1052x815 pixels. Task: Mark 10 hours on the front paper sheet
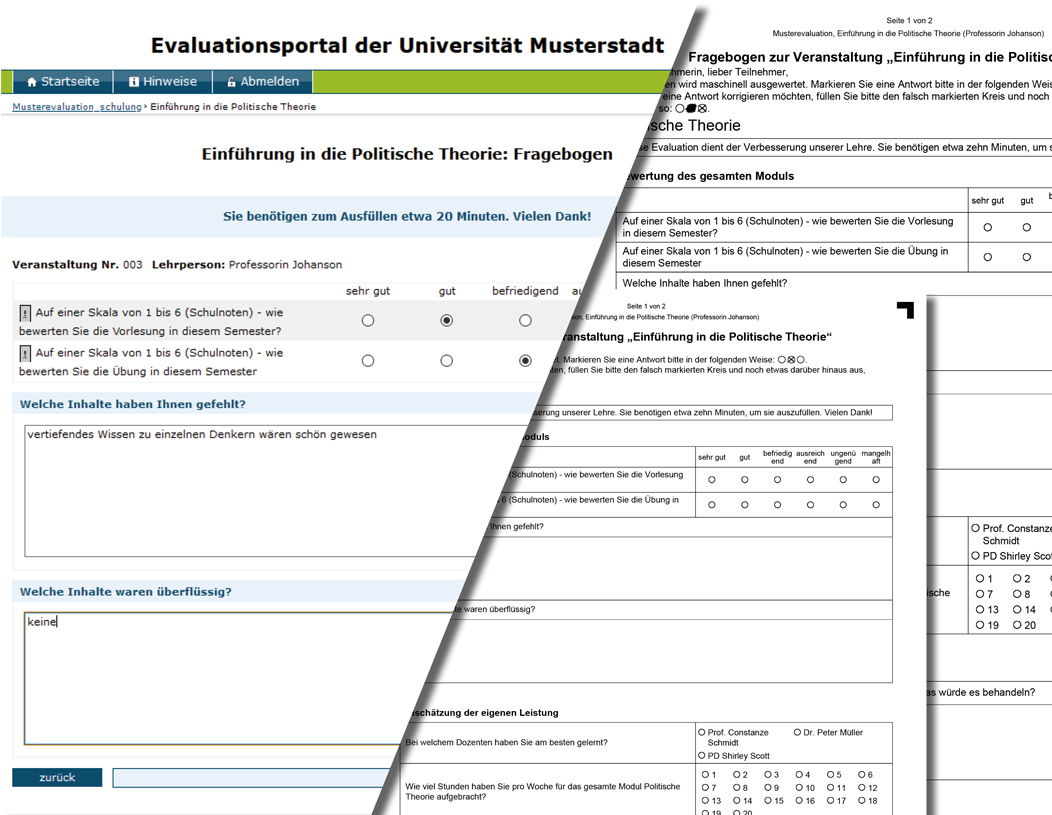800,788
